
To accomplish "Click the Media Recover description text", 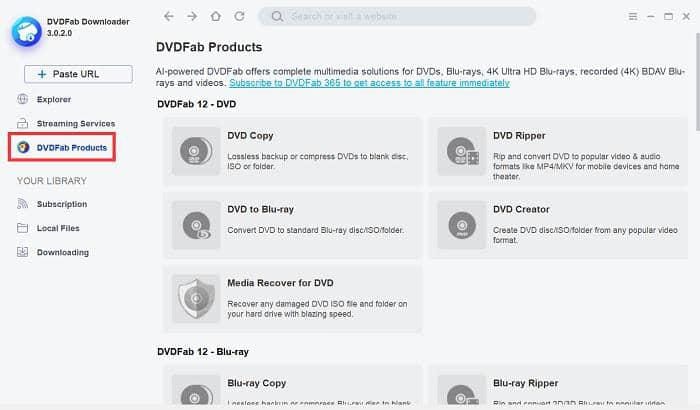I will click(x=317, y=309).
